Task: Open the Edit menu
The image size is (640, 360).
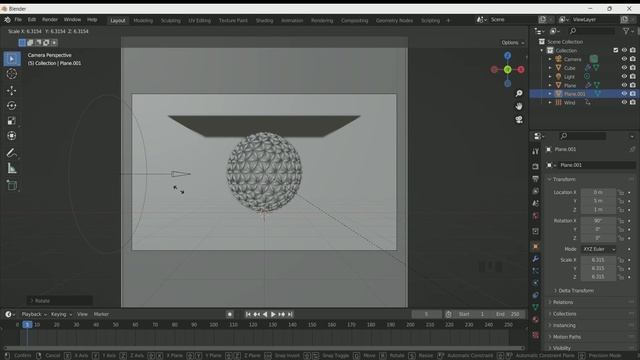Action: pyautogui.click(x=31, y=20)
